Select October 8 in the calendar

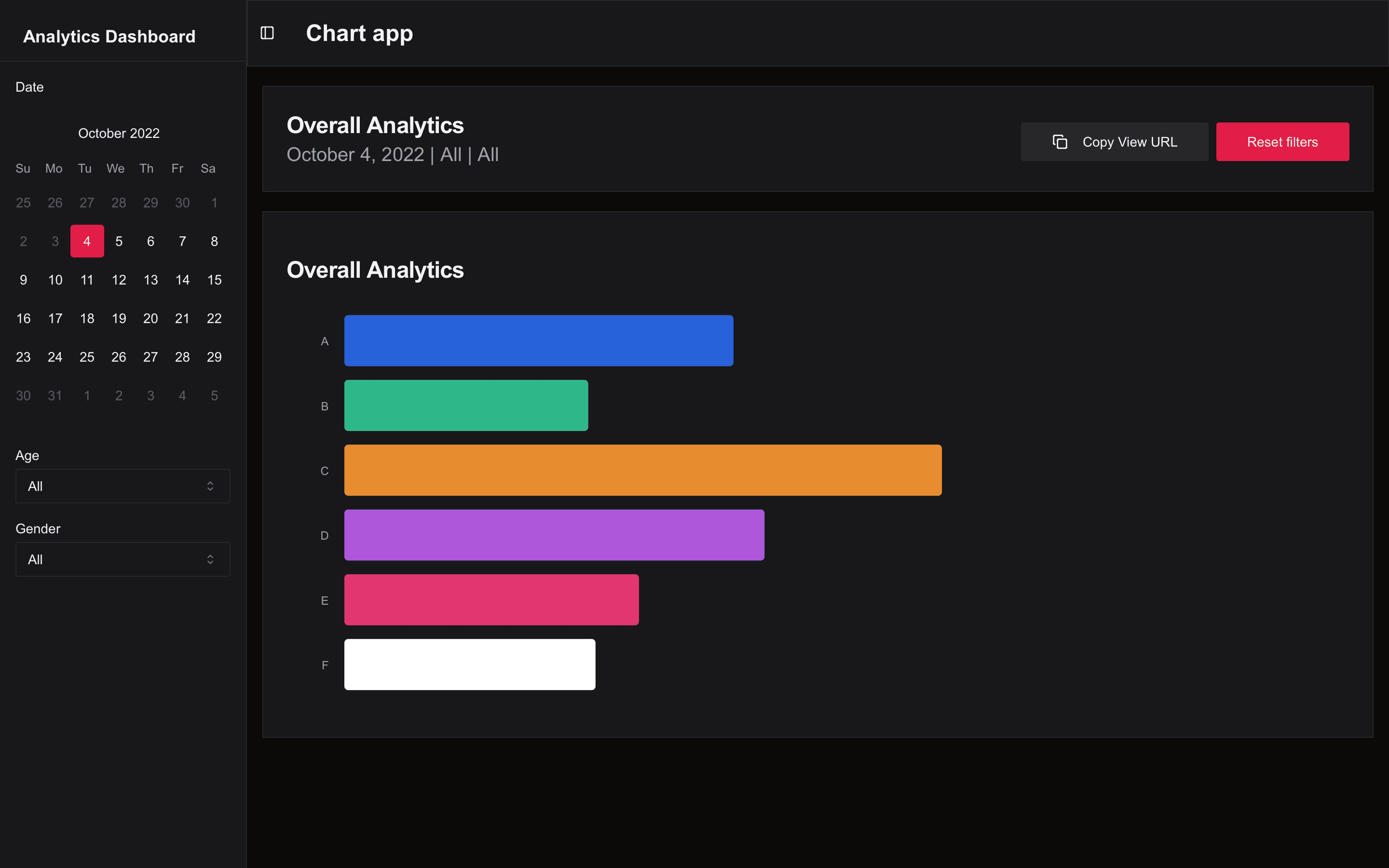214,241
